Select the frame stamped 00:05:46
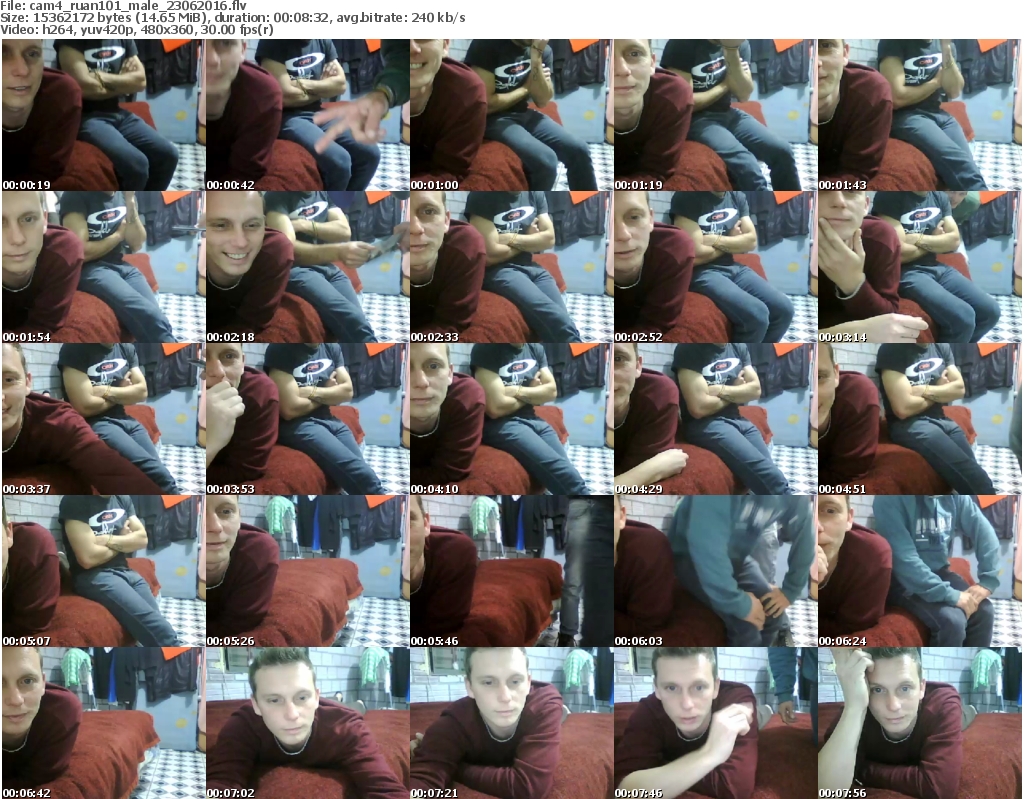Screen dimensions: 1024x799 point(511,571)
